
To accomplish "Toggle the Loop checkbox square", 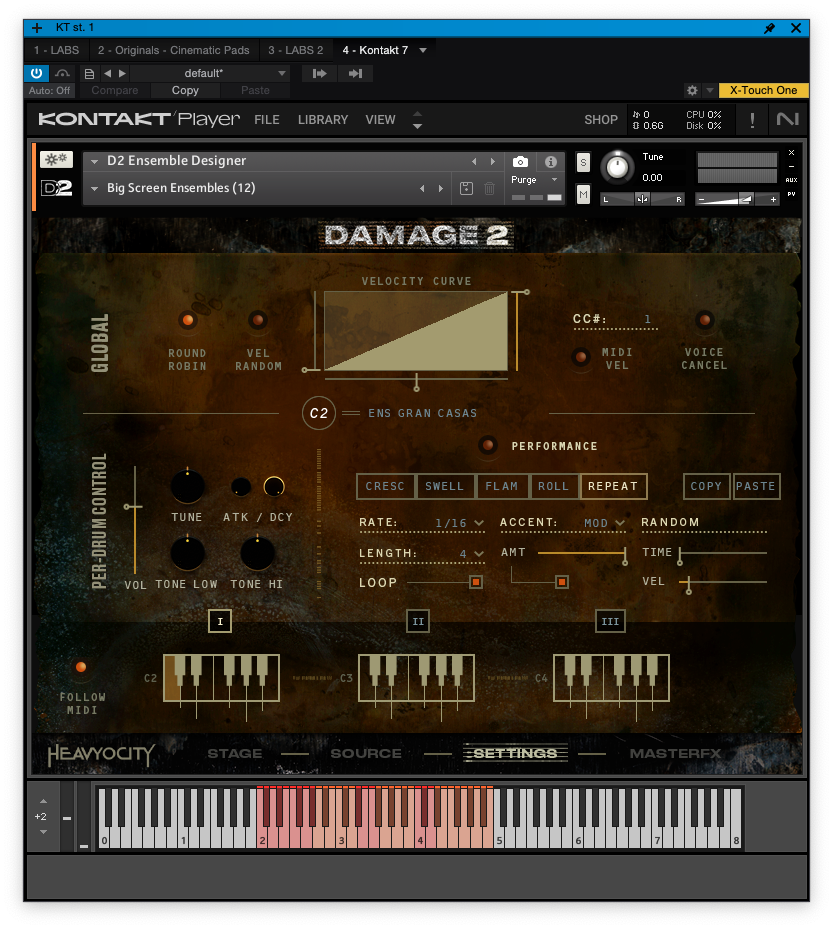I will 475,582.
